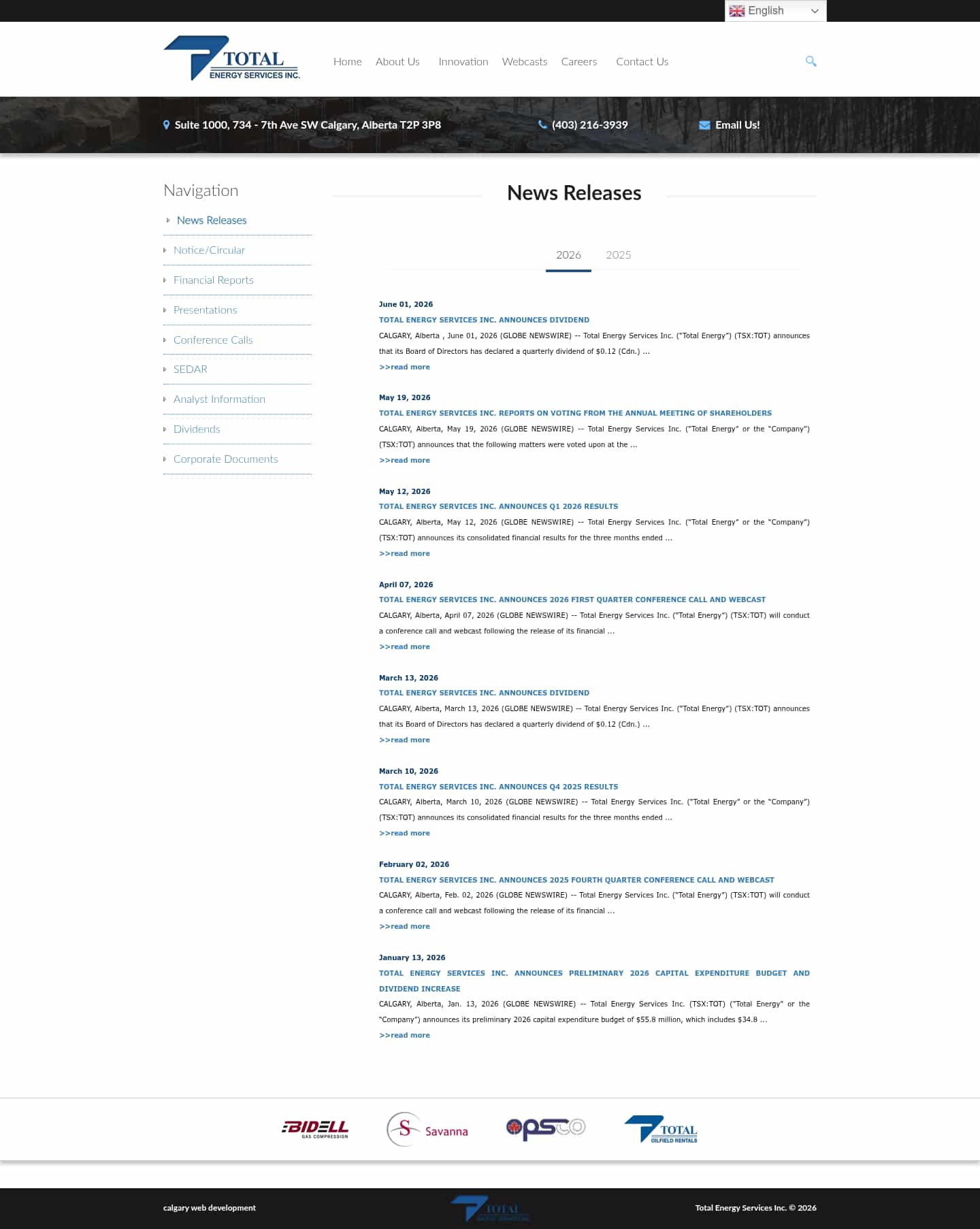Click read more under April 07, 2026
980x1229 pixels.
[404, 646]
